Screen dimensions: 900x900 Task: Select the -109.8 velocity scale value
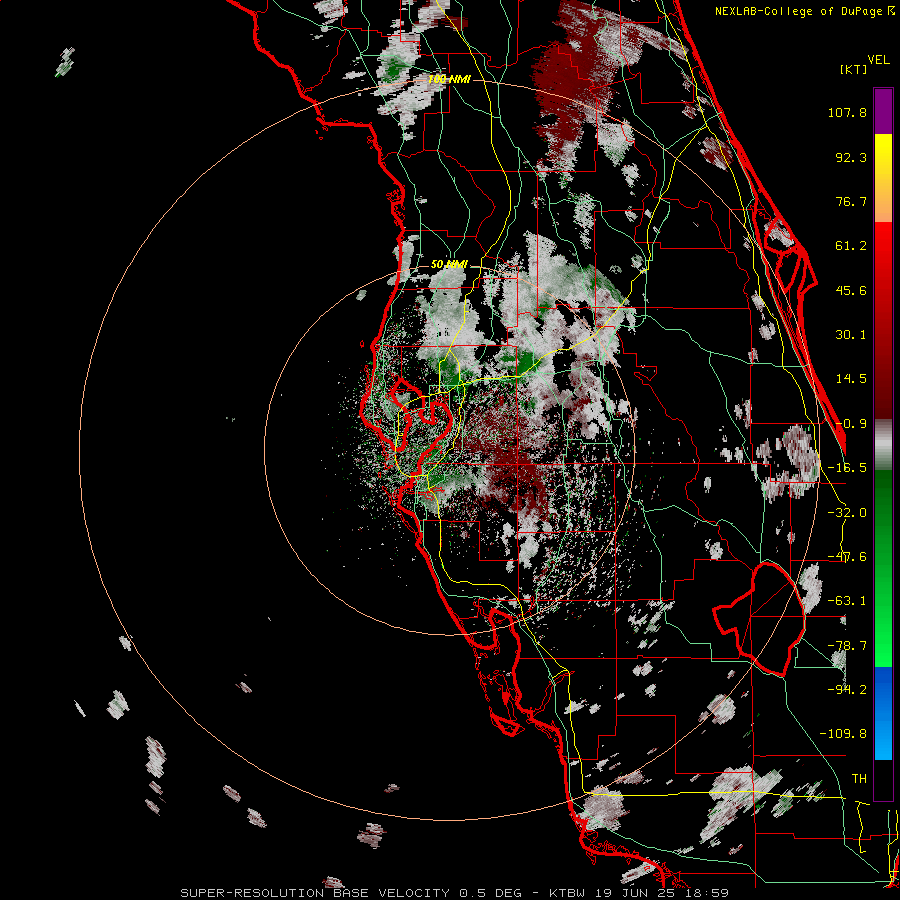(843, 734)
